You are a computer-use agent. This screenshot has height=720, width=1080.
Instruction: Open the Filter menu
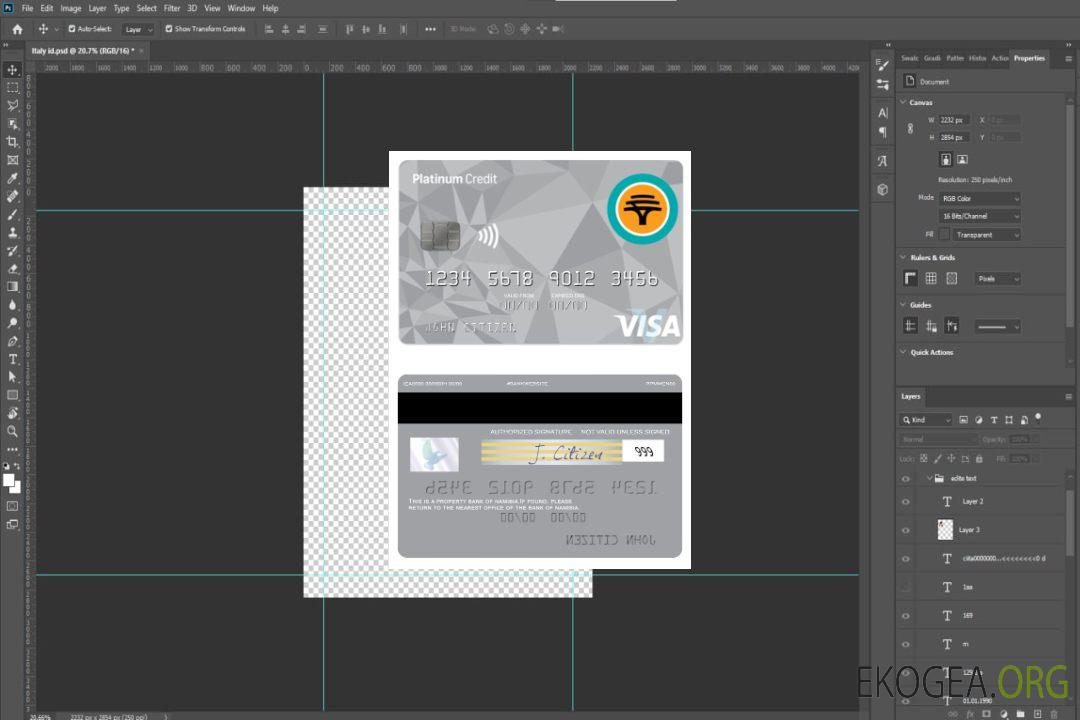click(172, 8)
